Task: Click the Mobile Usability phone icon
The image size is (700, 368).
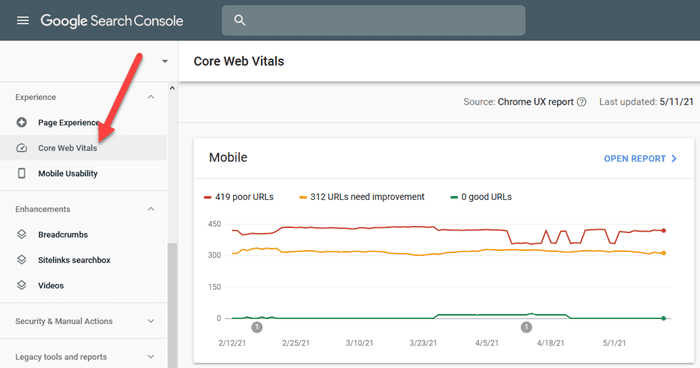Action: click(x=21, y=173)
